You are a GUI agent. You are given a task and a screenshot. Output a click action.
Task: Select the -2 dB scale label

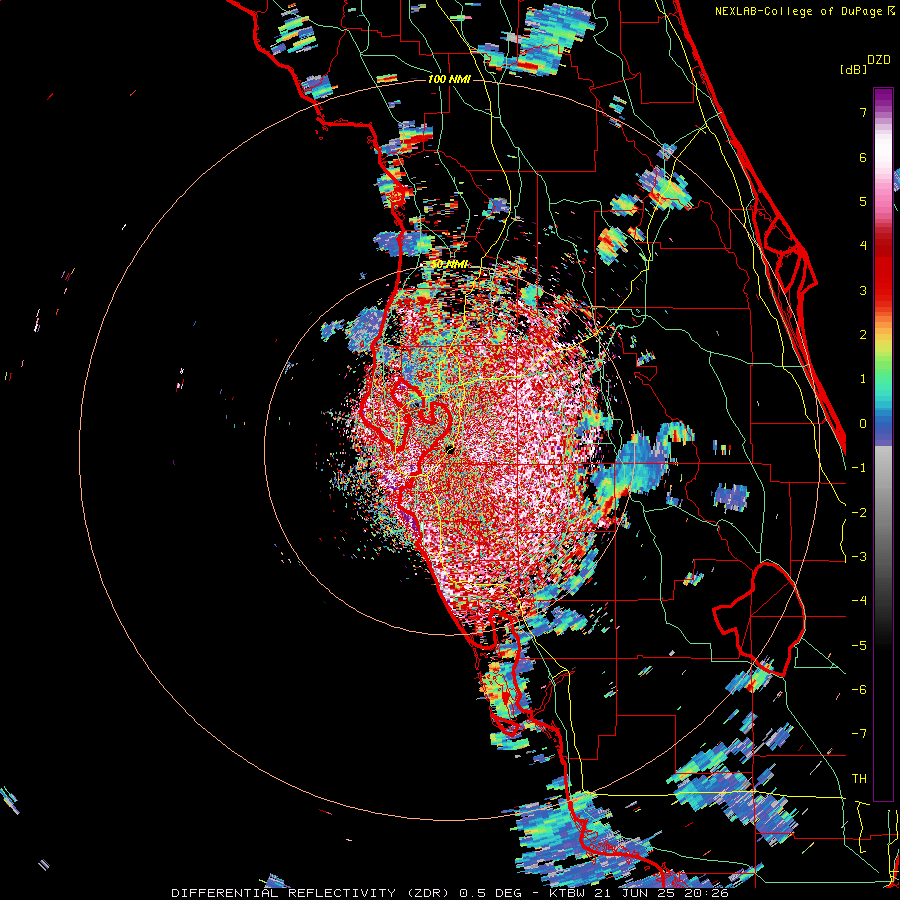click(x=859, y=513)
